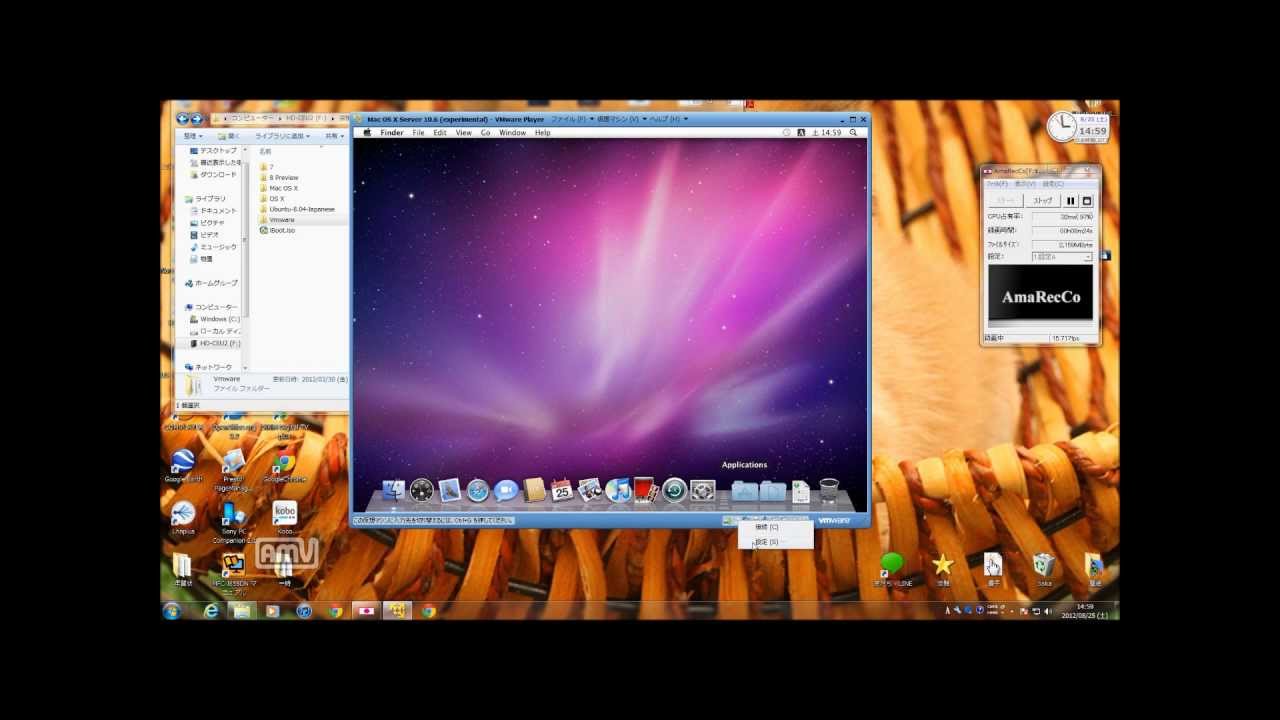
Task: Click the pause button in AmaRecCo
Action: [1071, 201]
